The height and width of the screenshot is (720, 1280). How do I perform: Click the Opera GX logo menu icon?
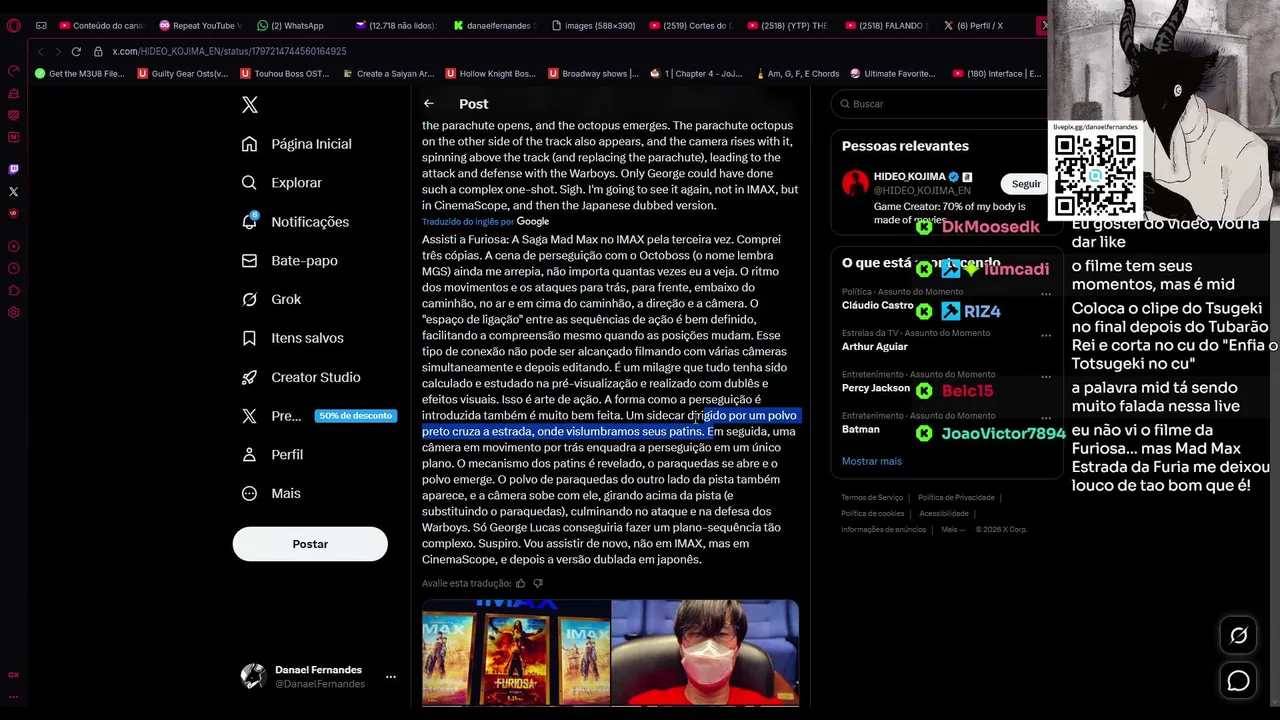[x=13, y=26]
